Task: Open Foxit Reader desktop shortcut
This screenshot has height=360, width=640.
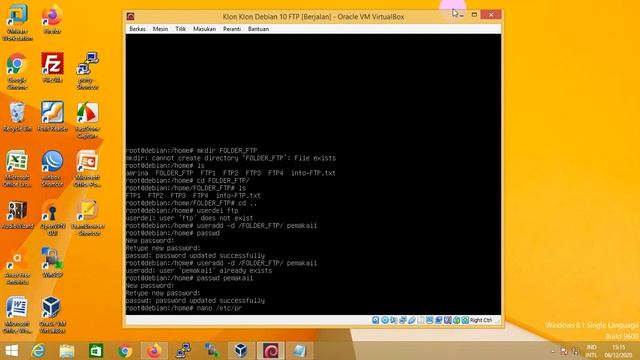Action: pos(52,117)
